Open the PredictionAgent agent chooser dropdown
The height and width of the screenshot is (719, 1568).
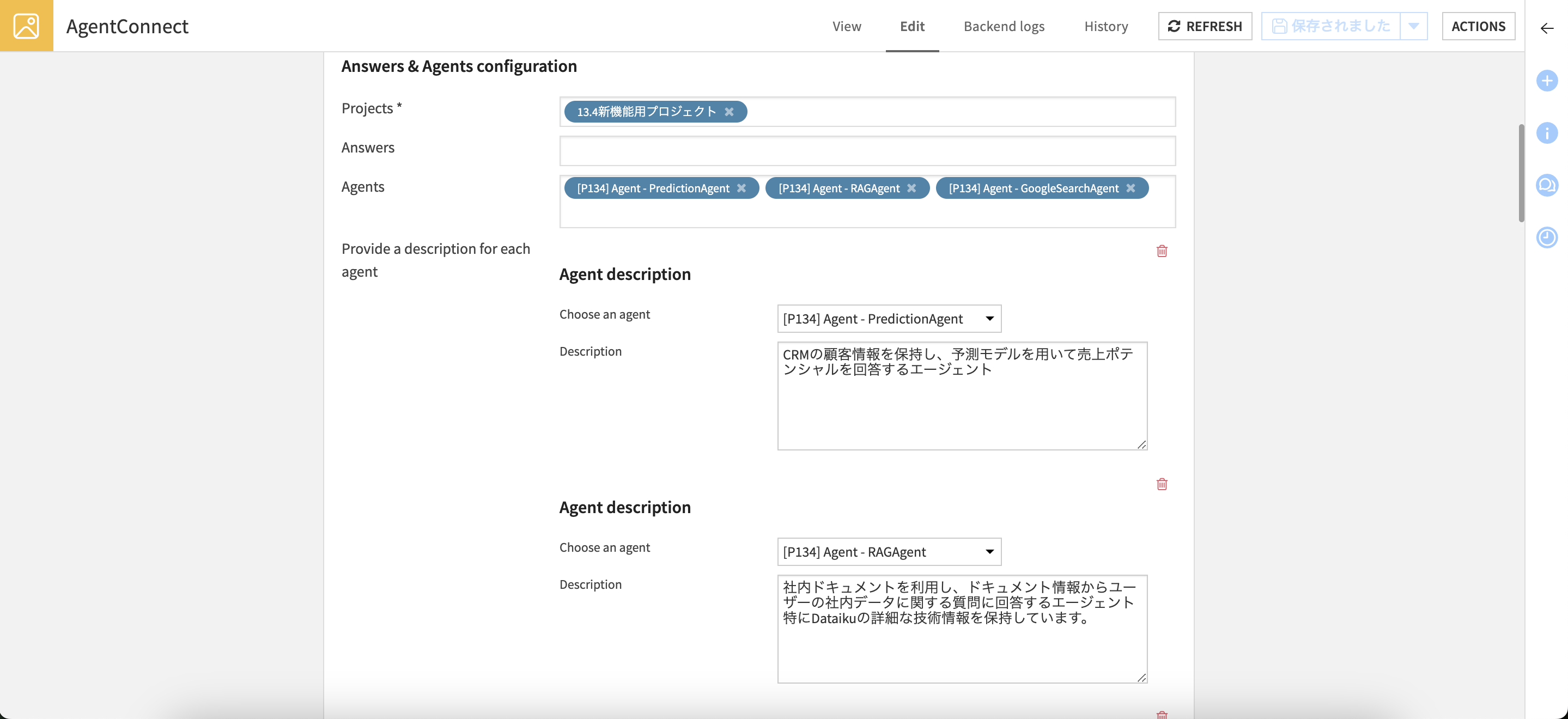coord(889,319)
